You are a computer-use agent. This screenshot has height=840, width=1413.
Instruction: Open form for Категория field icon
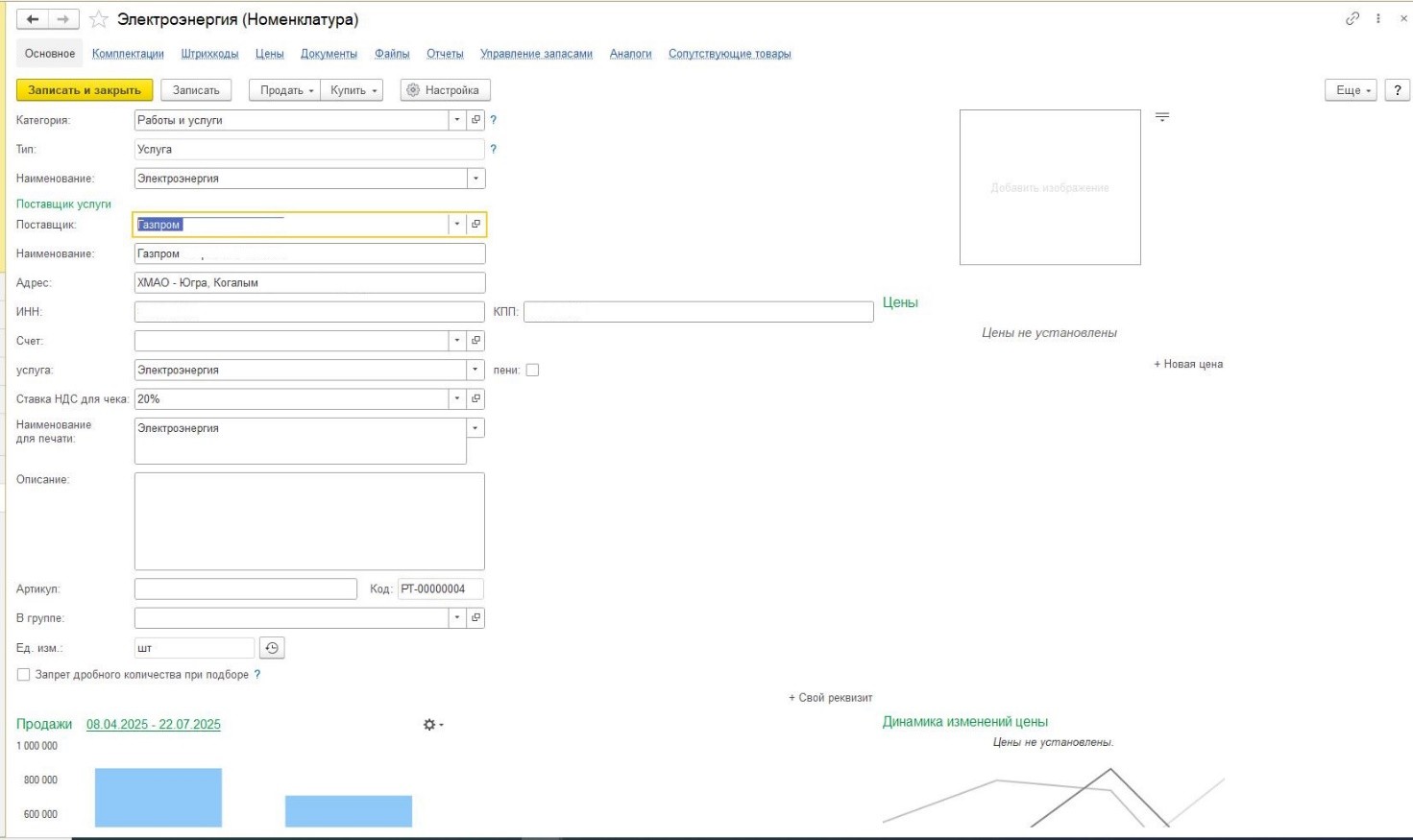[475, 120]
